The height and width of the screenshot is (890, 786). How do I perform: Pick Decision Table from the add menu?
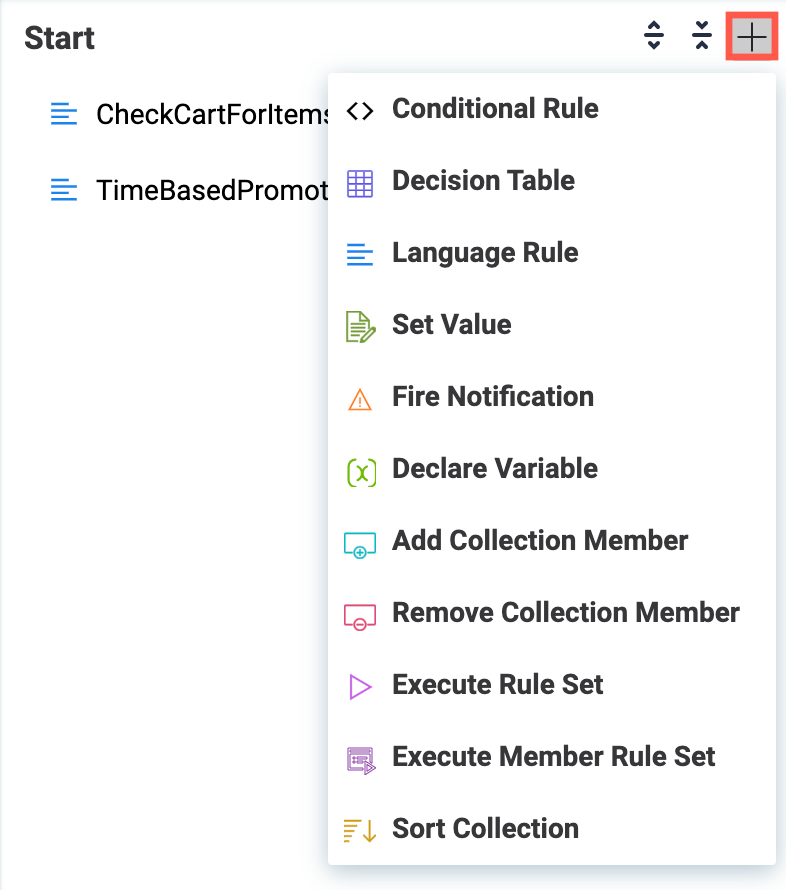[483, 181]
